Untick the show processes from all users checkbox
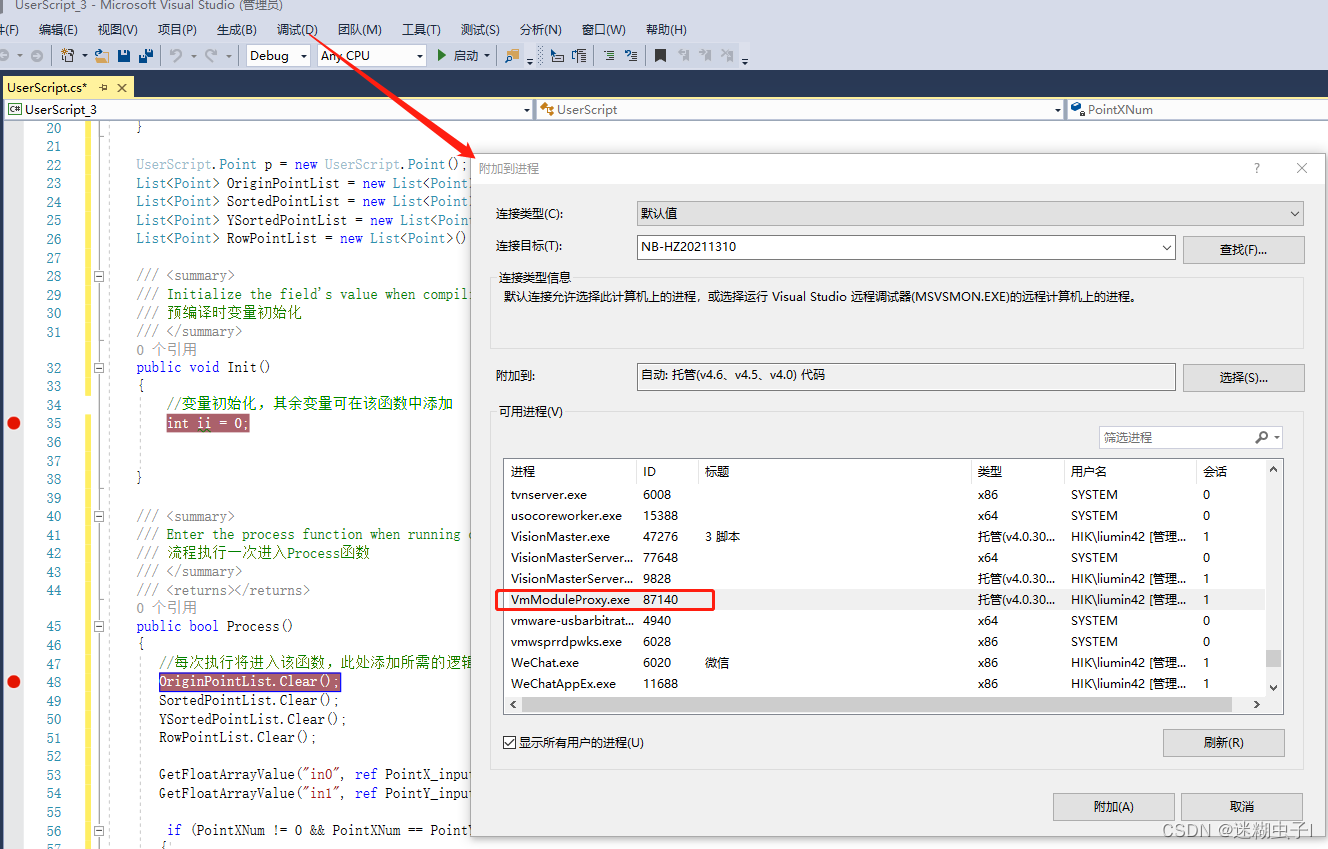Screen dimensions: 1328x849 point(510,743)
